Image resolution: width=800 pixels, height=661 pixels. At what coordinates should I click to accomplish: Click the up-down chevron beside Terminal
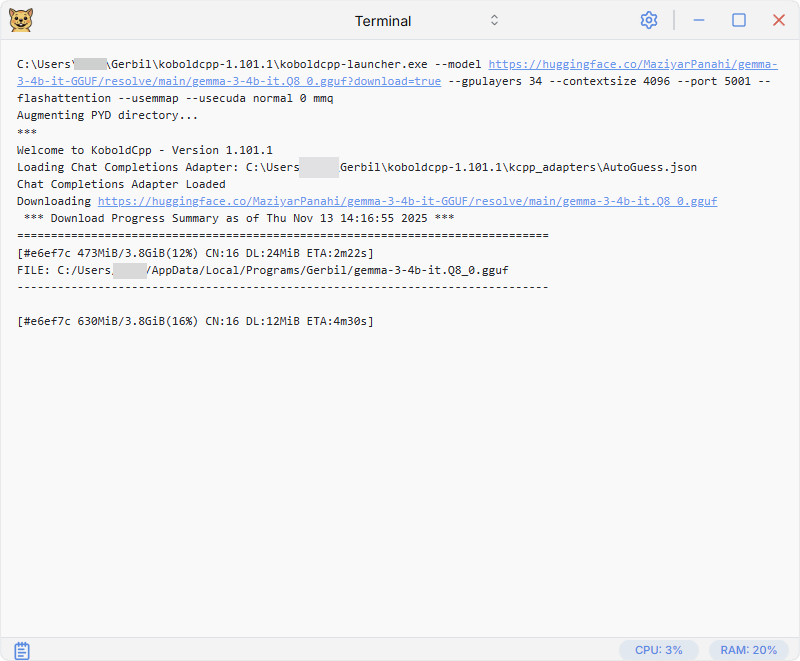[x=494, y=21]
